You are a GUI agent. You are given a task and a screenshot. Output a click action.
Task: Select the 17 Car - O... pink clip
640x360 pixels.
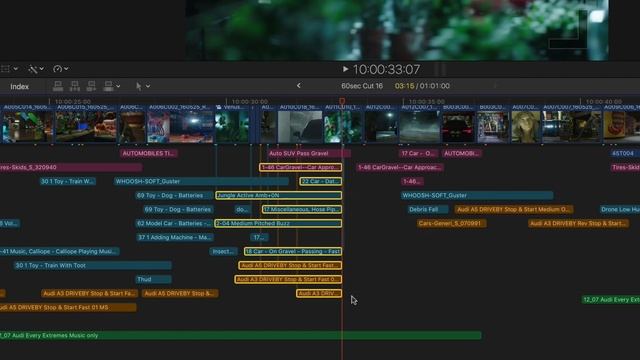[418, 153]
